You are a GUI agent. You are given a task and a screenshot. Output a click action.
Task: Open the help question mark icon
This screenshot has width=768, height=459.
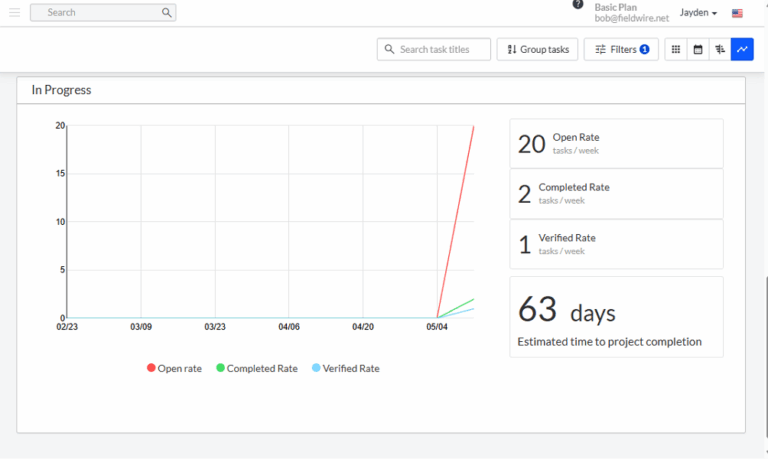pos(578,4)
